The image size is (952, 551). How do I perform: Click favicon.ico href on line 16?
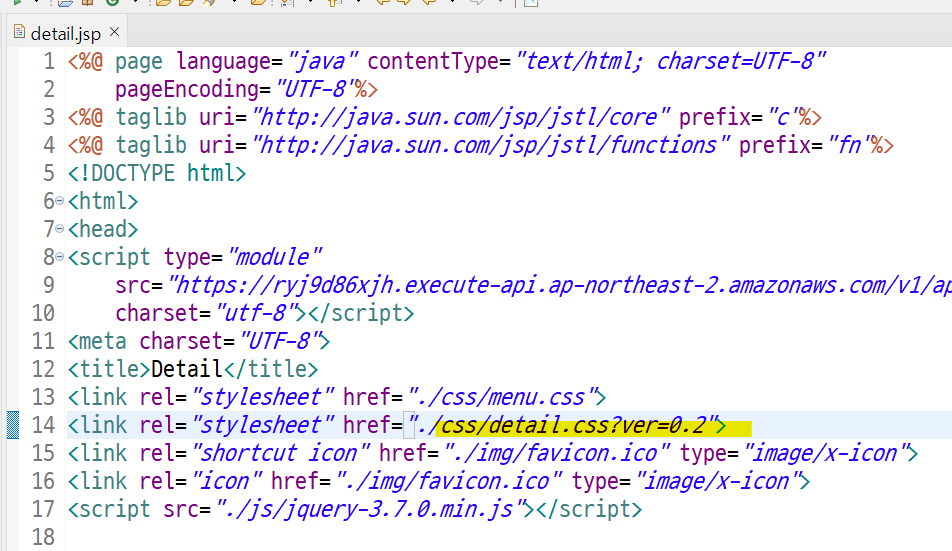coord(449,481)
